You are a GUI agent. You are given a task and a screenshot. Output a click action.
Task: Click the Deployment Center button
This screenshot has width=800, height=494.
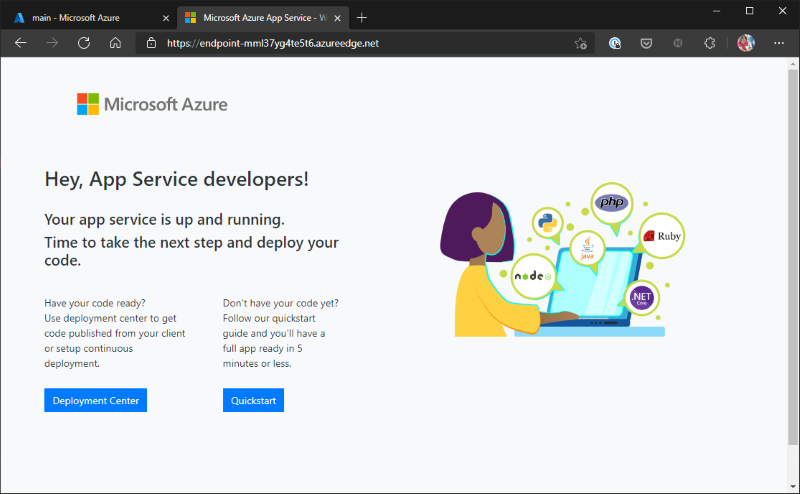pyautogui.click(x=95, y=400)
